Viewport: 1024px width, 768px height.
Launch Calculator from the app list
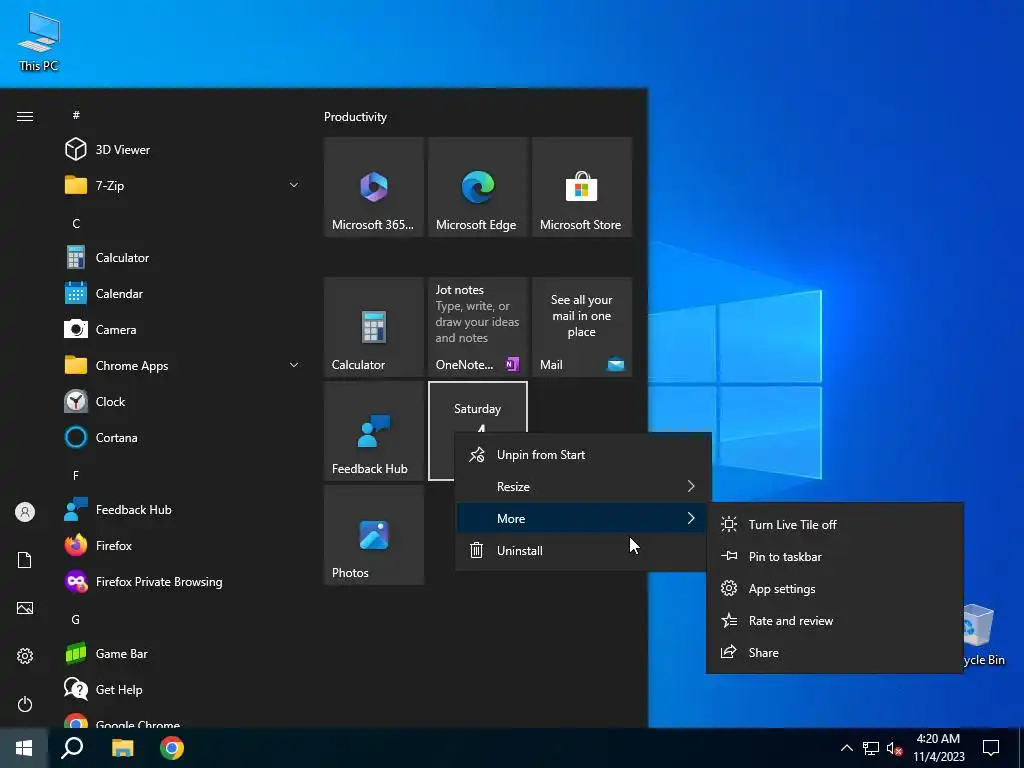[183, 257]
